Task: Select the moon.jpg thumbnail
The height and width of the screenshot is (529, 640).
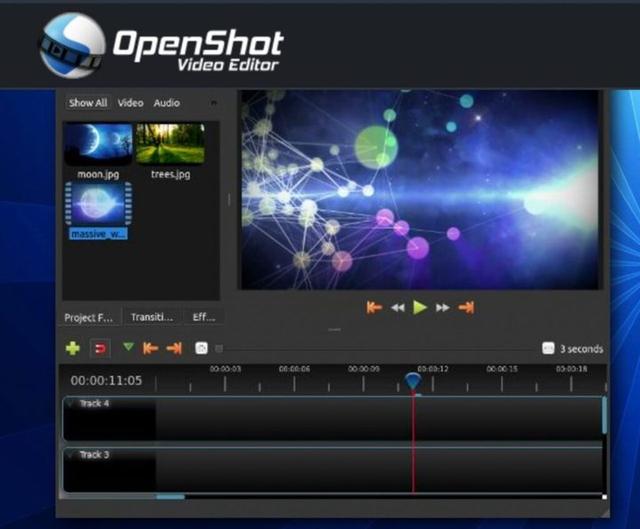Action: tap(98, 144)
